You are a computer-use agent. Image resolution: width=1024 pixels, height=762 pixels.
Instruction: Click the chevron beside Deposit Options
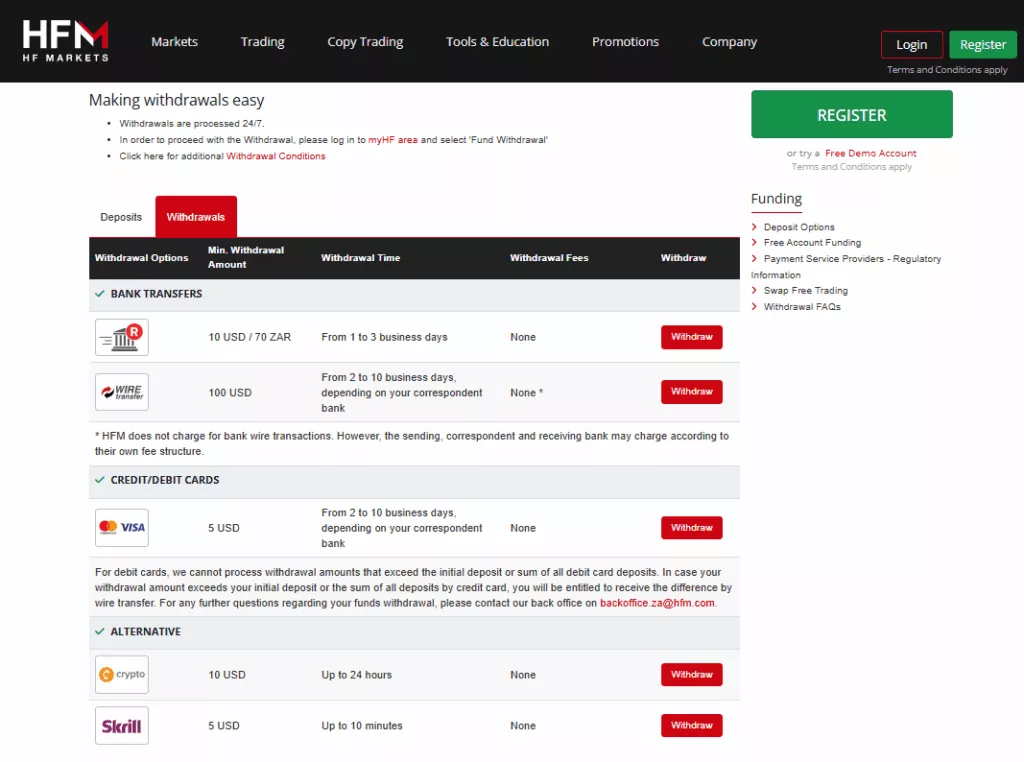754,227
